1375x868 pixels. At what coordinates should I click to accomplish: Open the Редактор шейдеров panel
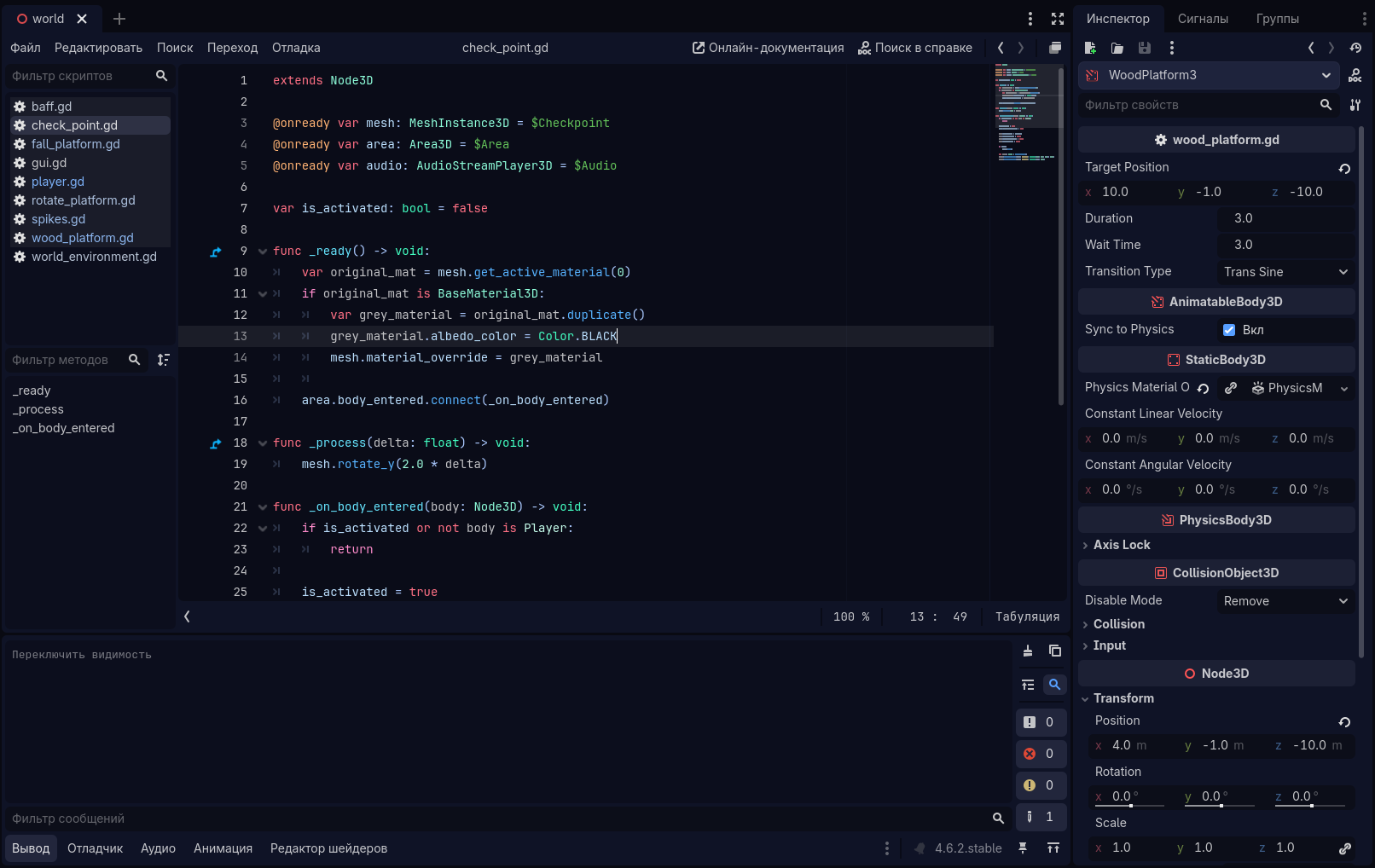click(x=328, y=848)
